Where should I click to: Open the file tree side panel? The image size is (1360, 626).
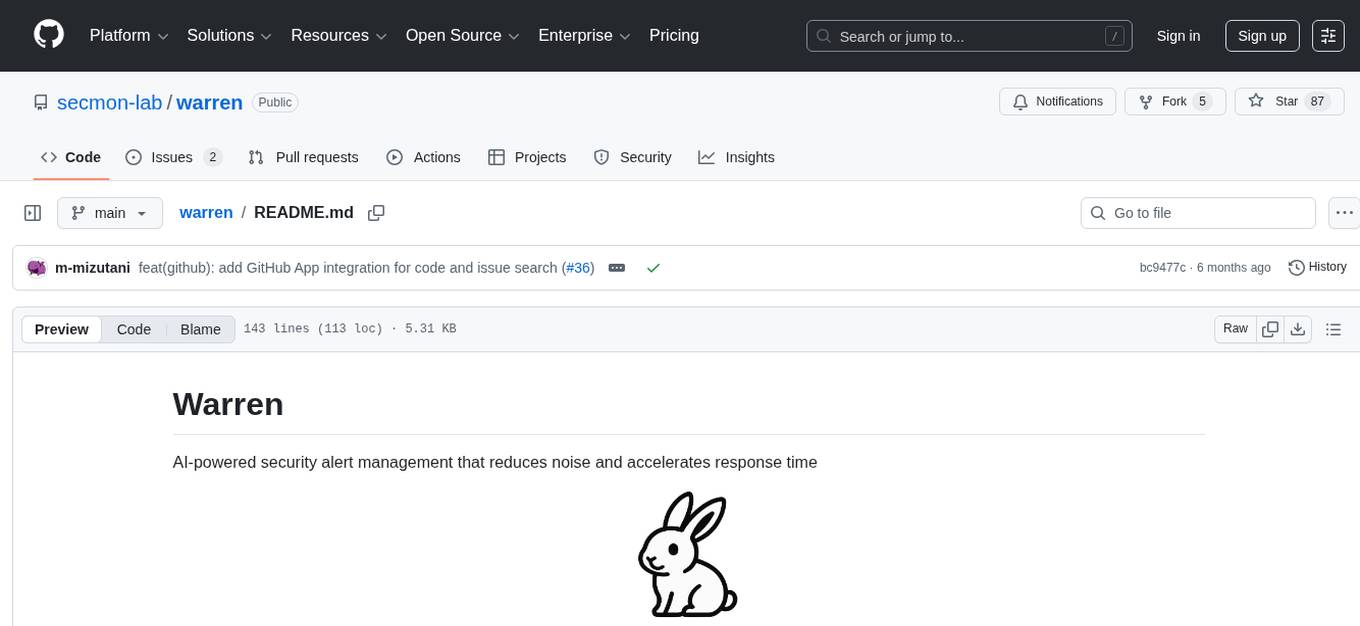click(x=32, y=212)
